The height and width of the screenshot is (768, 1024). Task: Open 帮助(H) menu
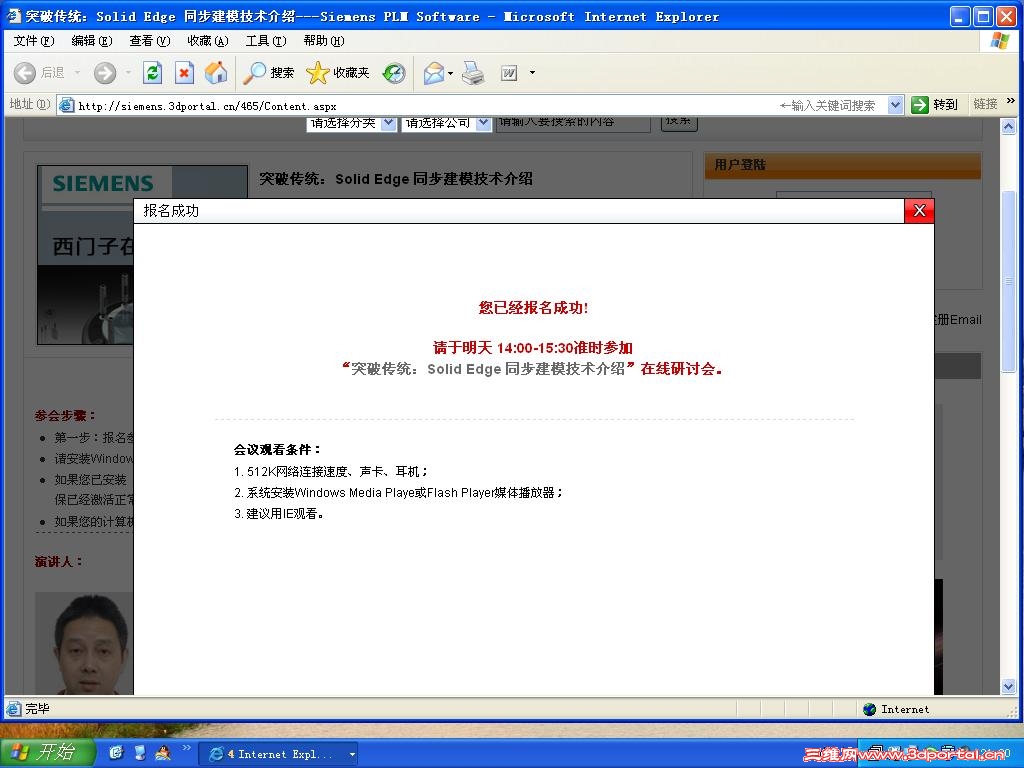coord(323,40)
